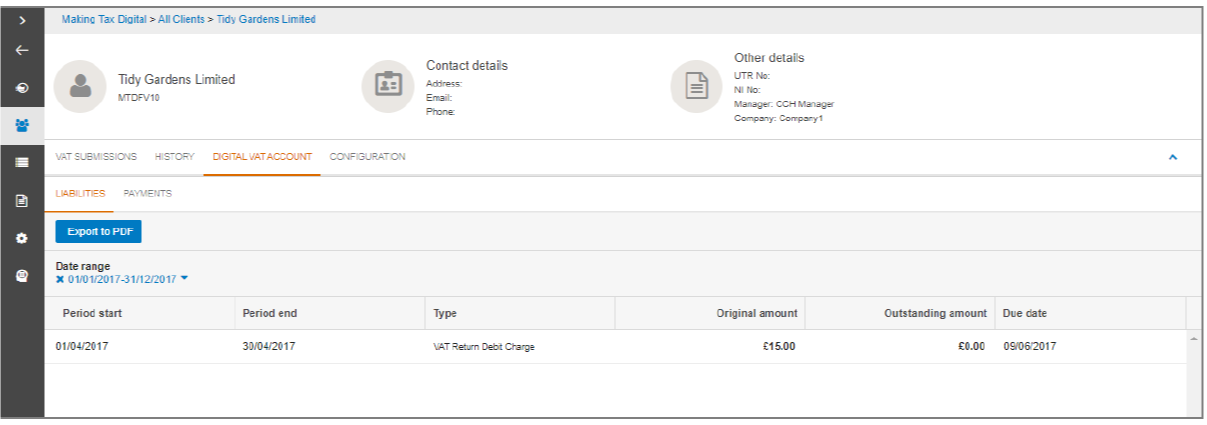This screenshot has width=1207, height=425.
Task: Follow the All Clients breadcrumb link
Action: [x=181, y=19]
